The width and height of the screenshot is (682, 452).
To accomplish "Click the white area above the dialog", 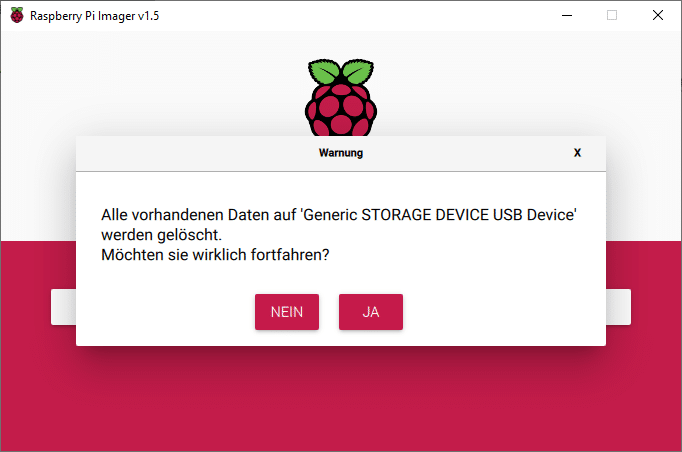I will point(150,90).
